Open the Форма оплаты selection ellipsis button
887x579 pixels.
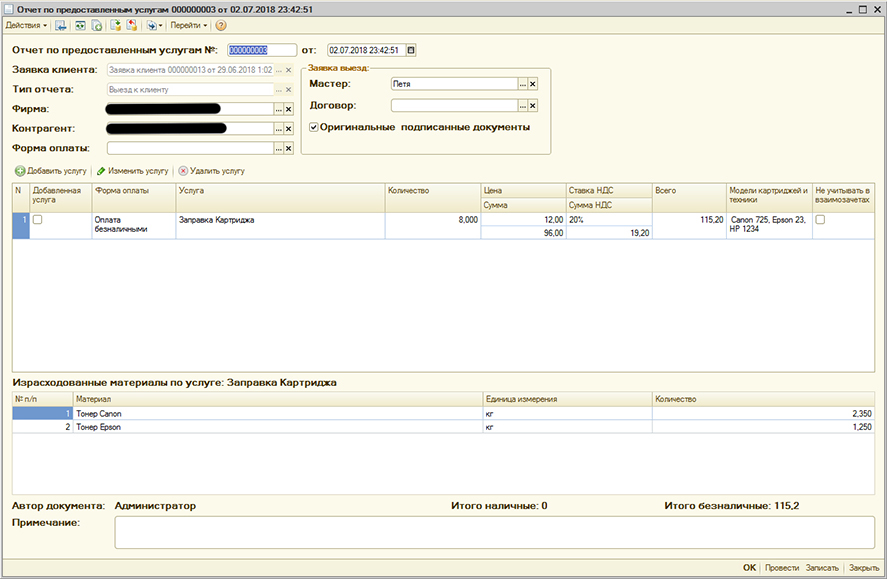278,149
